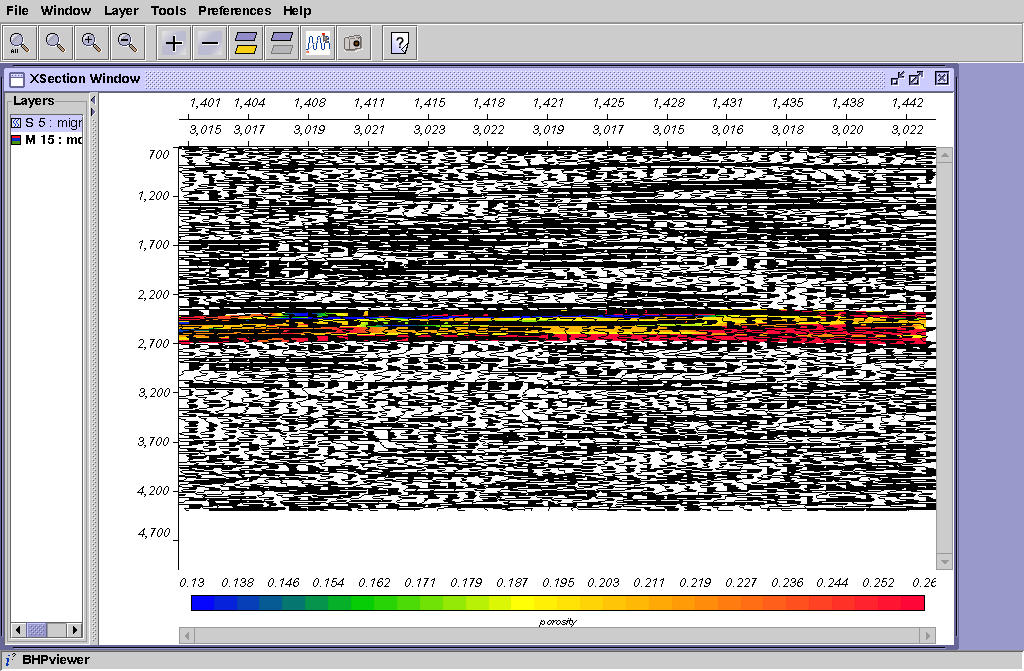Viewport: 1024px width, 671px height.
Task: Click the 0.252 colorbar value
Action: tap(878, 582)
